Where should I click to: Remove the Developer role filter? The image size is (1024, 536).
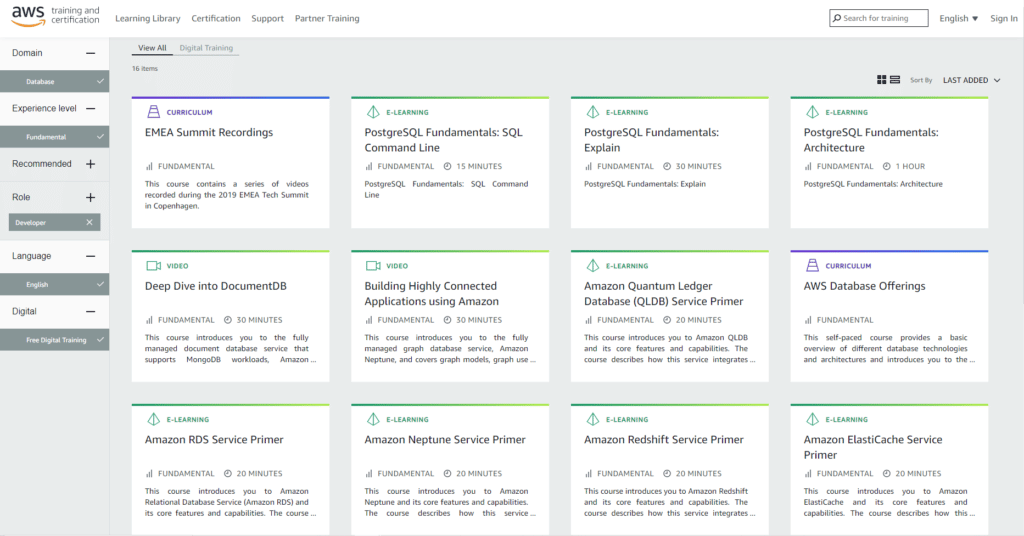89,222
